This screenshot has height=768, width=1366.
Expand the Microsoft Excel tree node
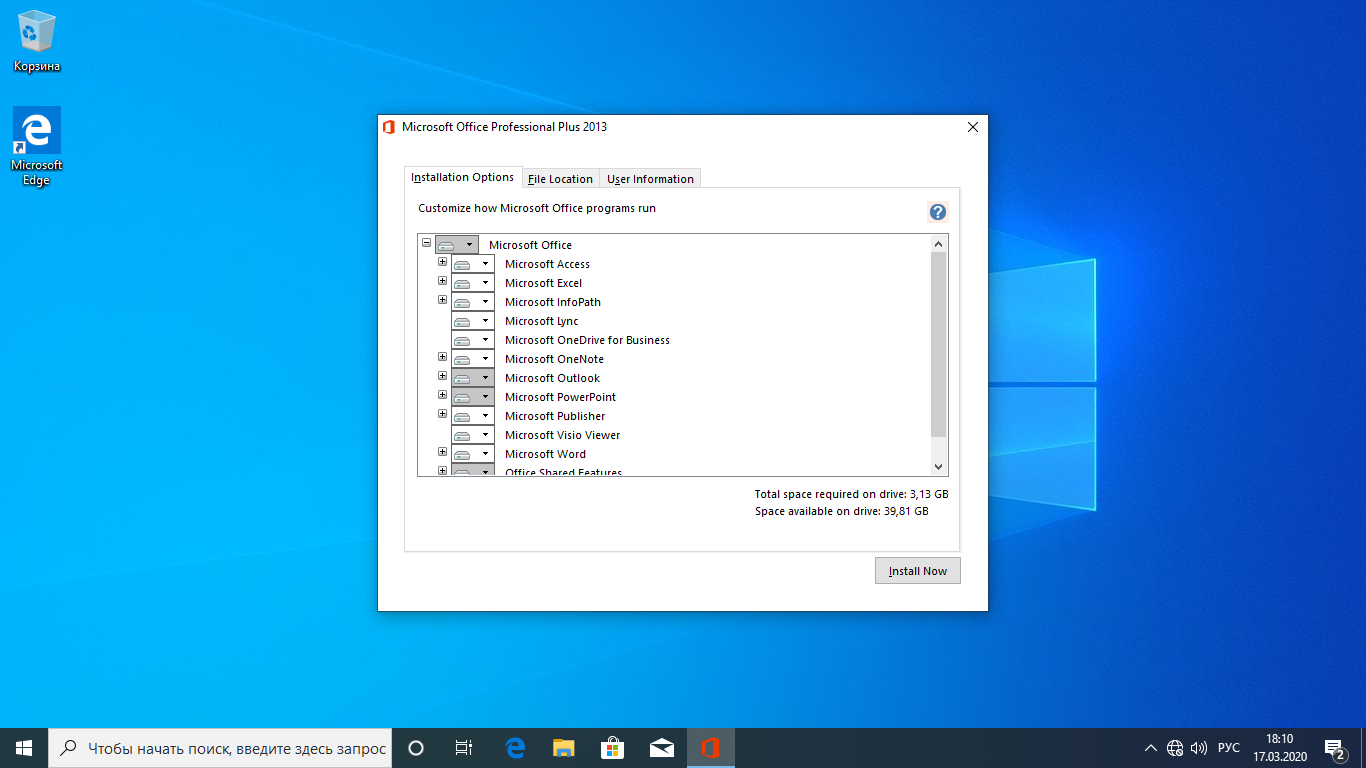click(443, 281)
